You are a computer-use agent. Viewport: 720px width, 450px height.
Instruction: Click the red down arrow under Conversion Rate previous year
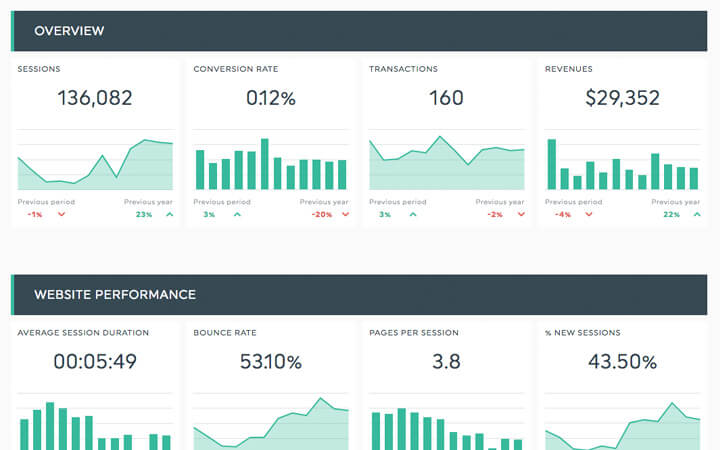345,214
